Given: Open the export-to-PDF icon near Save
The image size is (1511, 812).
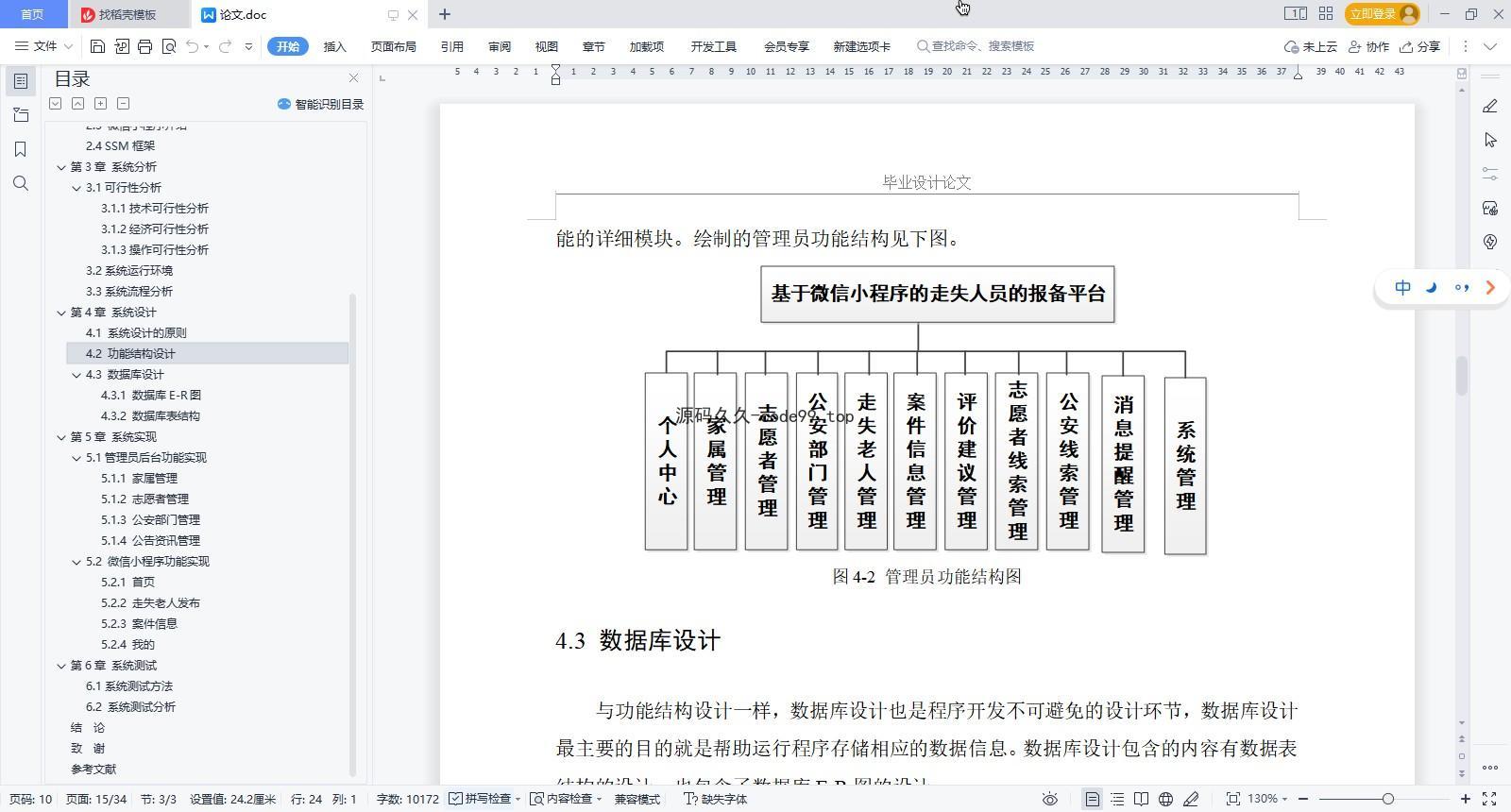Looking at the screenshot, I should point(122,46).
